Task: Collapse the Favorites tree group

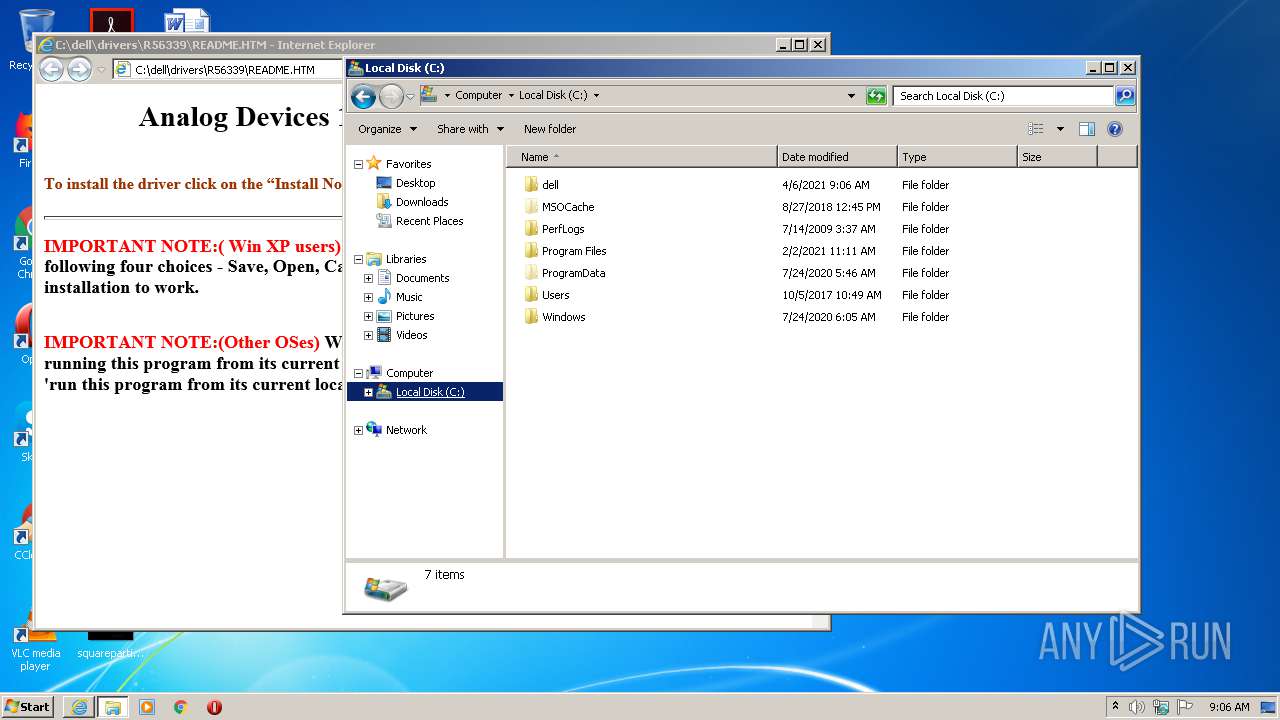Action: point(358,164)
